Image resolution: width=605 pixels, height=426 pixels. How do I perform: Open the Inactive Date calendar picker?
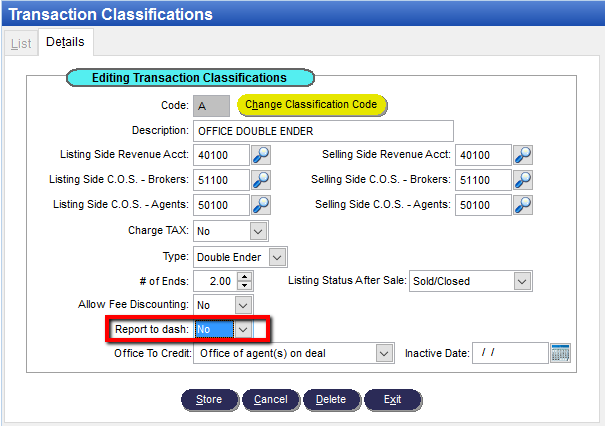coord(560,353)
